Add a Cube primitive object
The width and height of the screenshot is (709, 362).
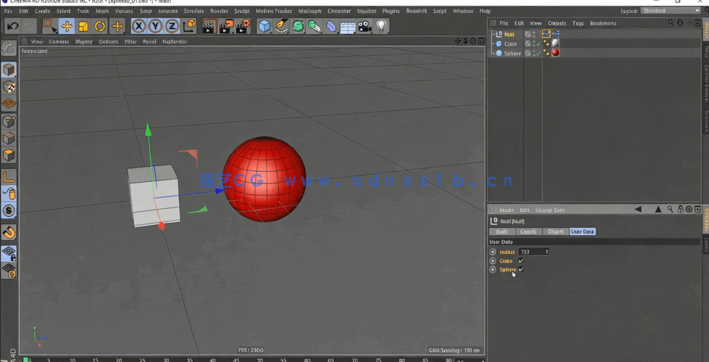point(264,26)
